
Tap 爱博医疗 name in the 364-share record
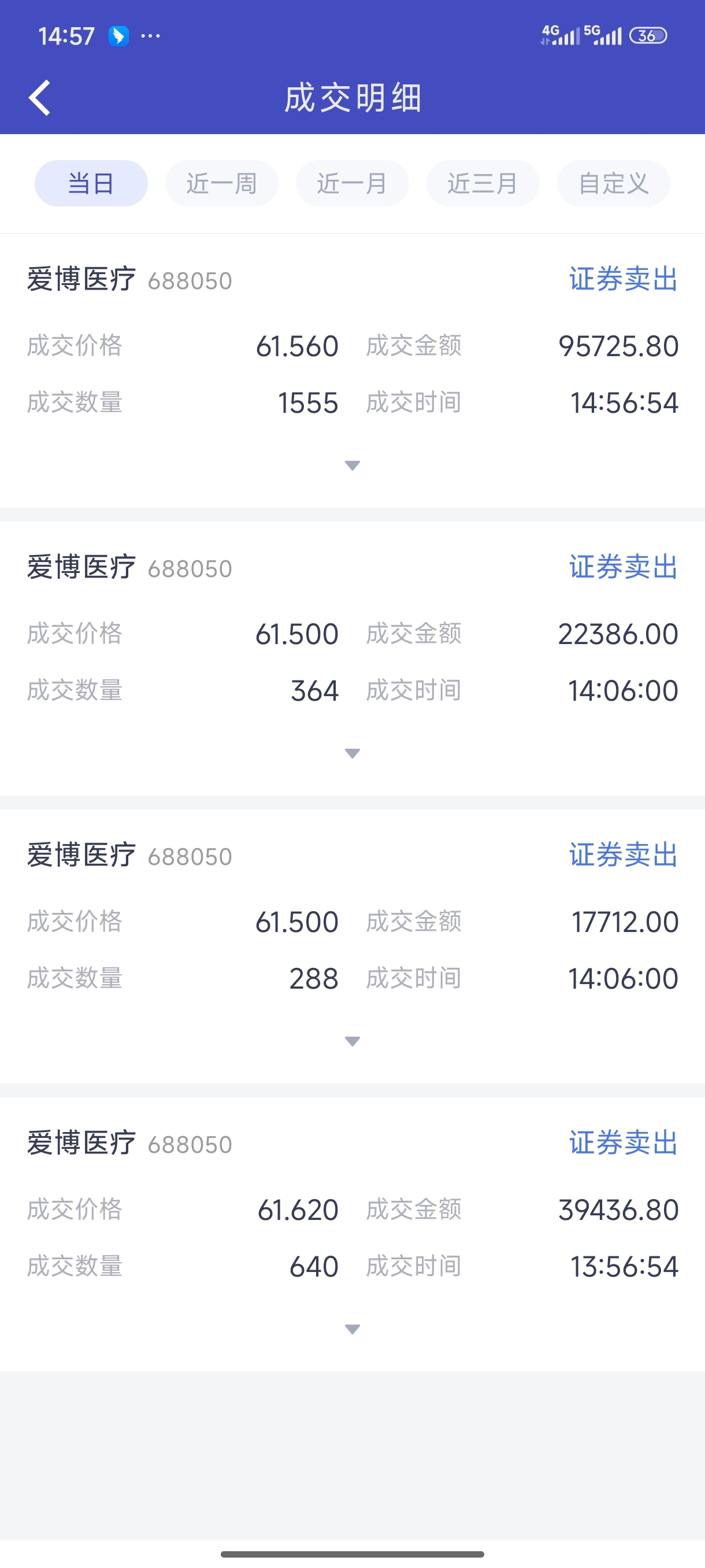click(81, 567)
